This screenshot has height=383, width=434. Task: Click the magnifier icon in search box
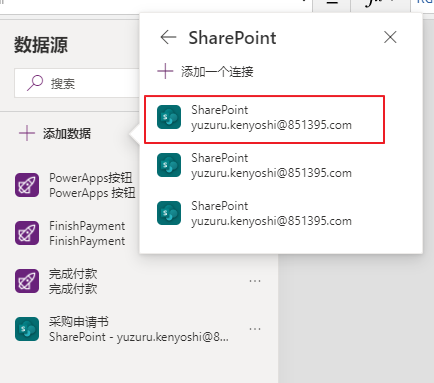[x=35, y=83]
